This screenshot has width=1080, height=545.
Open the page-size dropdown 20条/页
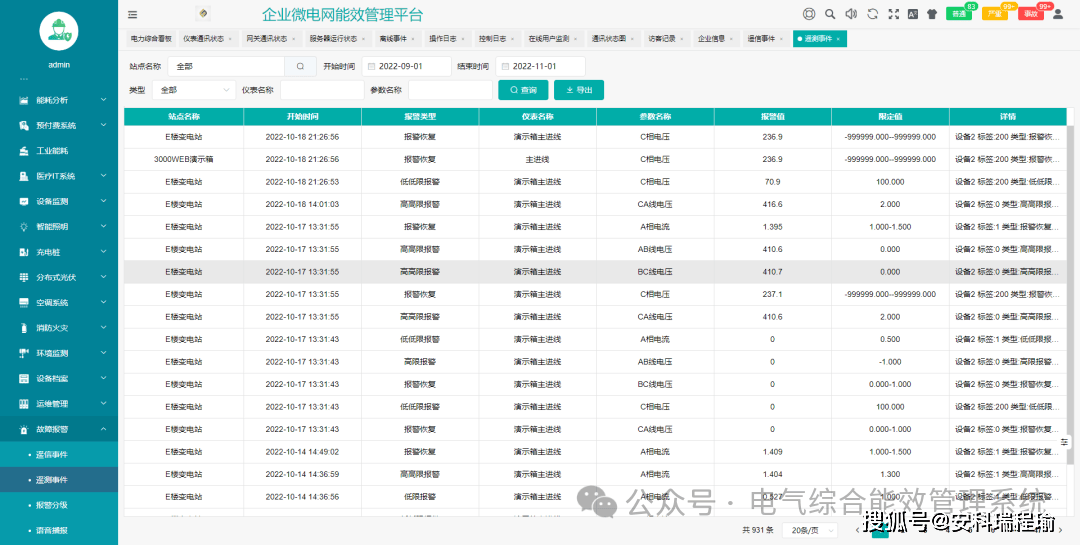pos(810,530)
